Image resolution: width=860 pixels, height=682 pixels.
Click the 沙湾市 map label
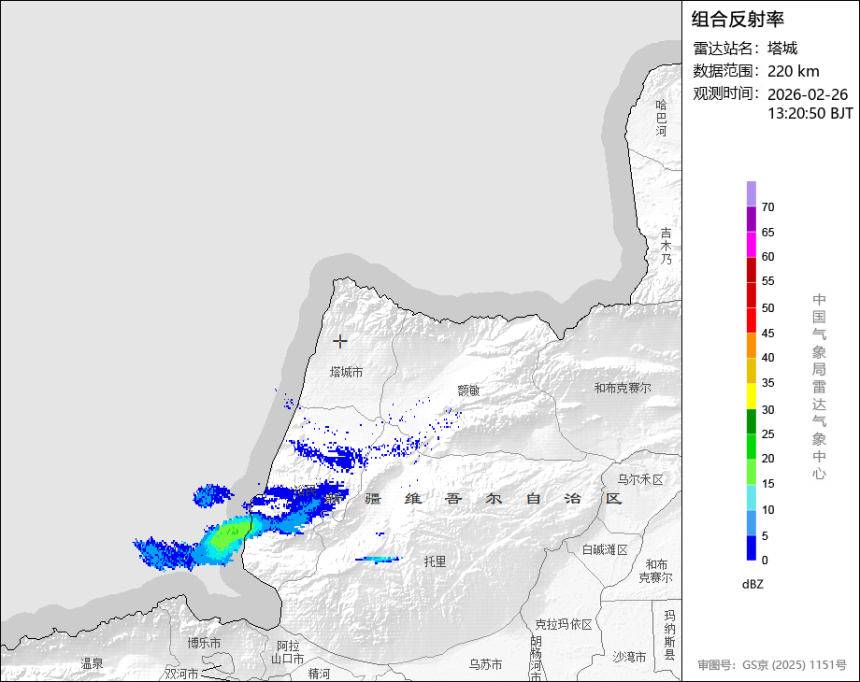pos(629,657)
